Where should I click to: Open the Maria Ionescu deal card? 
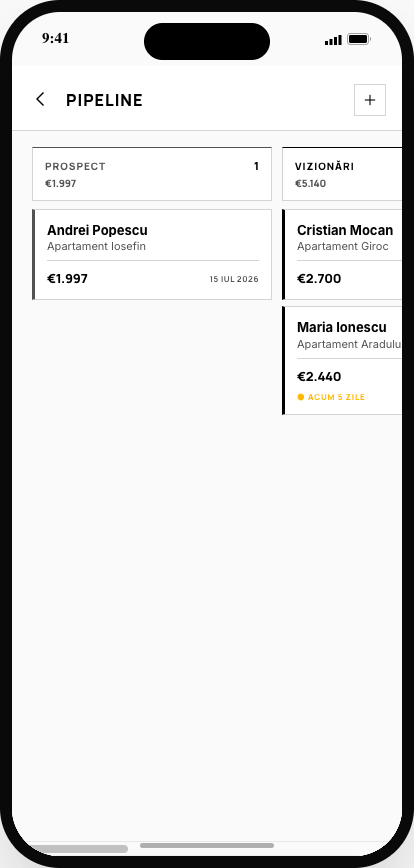click(x=342, y=360)
